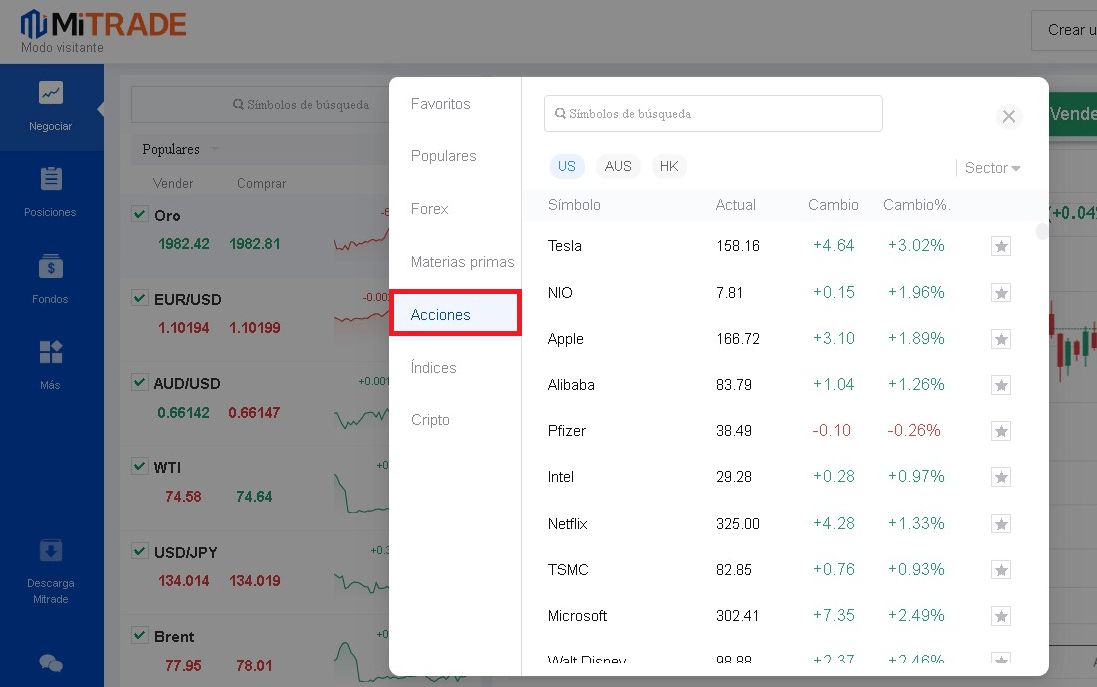Click WTI buy price 74.64
This screenshot has width=1097, height=687.
click(x=254, y=497)
